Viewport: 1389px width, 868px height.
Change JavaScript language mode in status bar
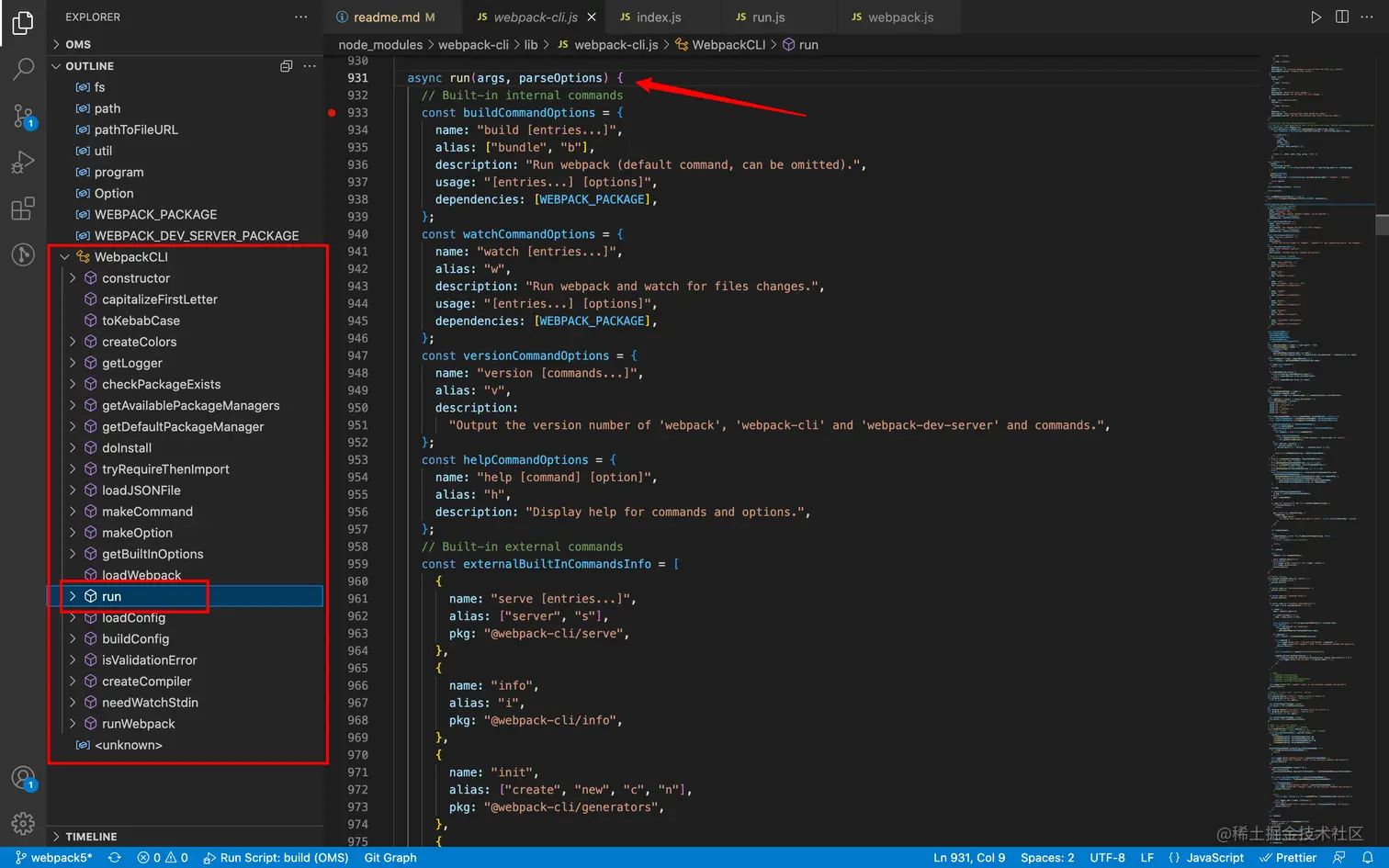tap(1214, 857)
